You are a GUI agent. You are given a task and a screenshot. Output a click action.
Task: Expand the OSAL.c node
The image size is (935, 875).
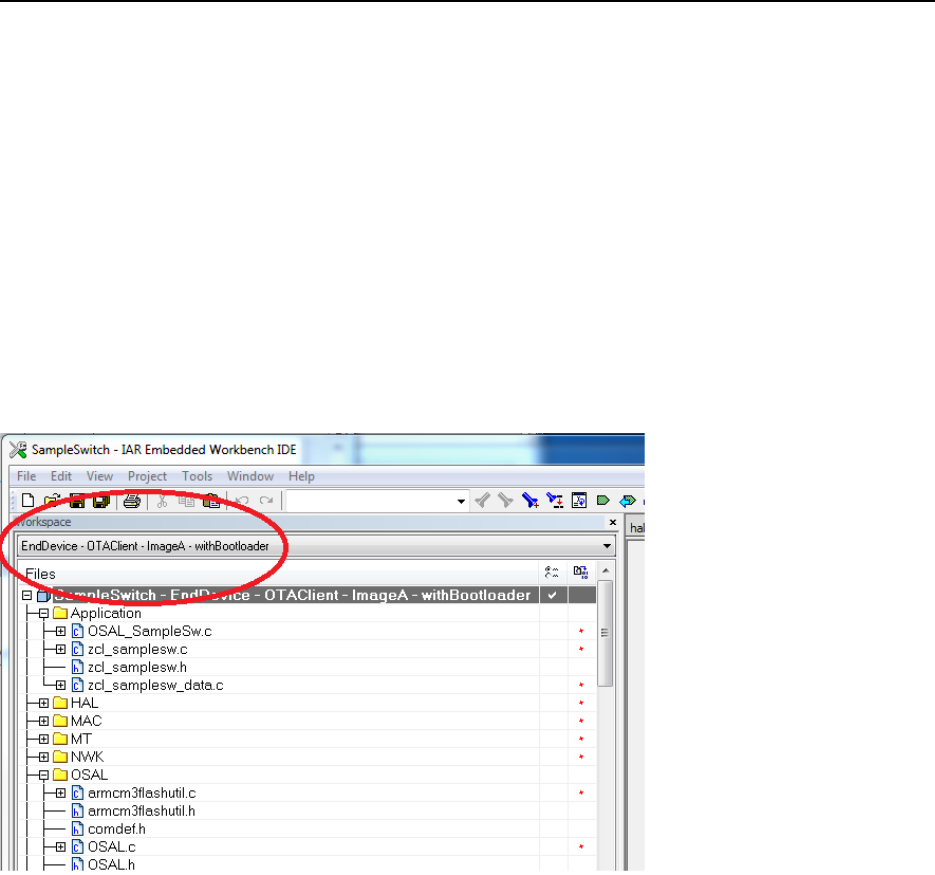pyautogui.click(x=60, y=847)
